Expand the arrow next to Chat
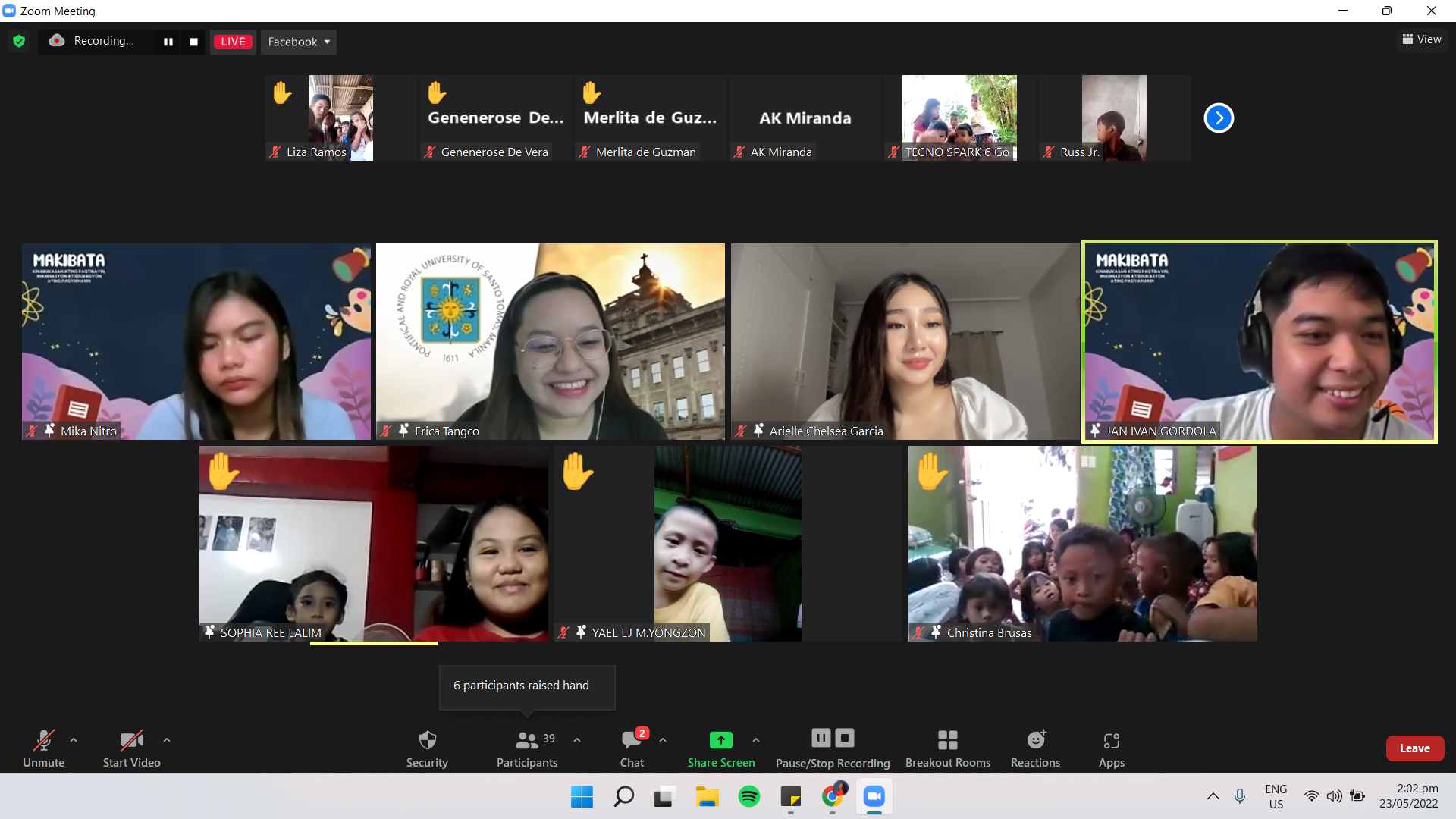1456x819 pixels. (x=663, y=740)
